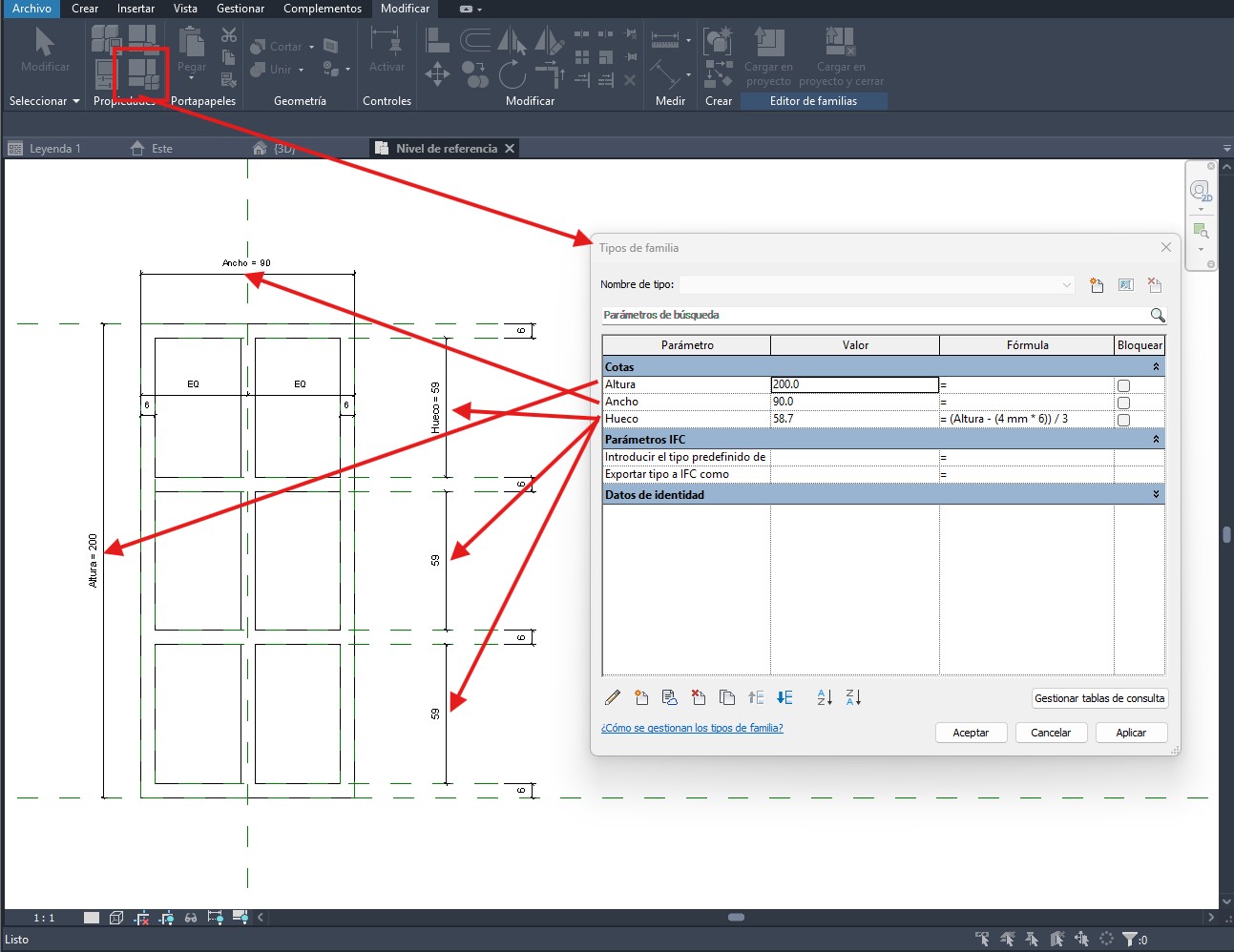Click the search magnifier icon
Screen dimensions: 1234x952
click(1157, 315)
